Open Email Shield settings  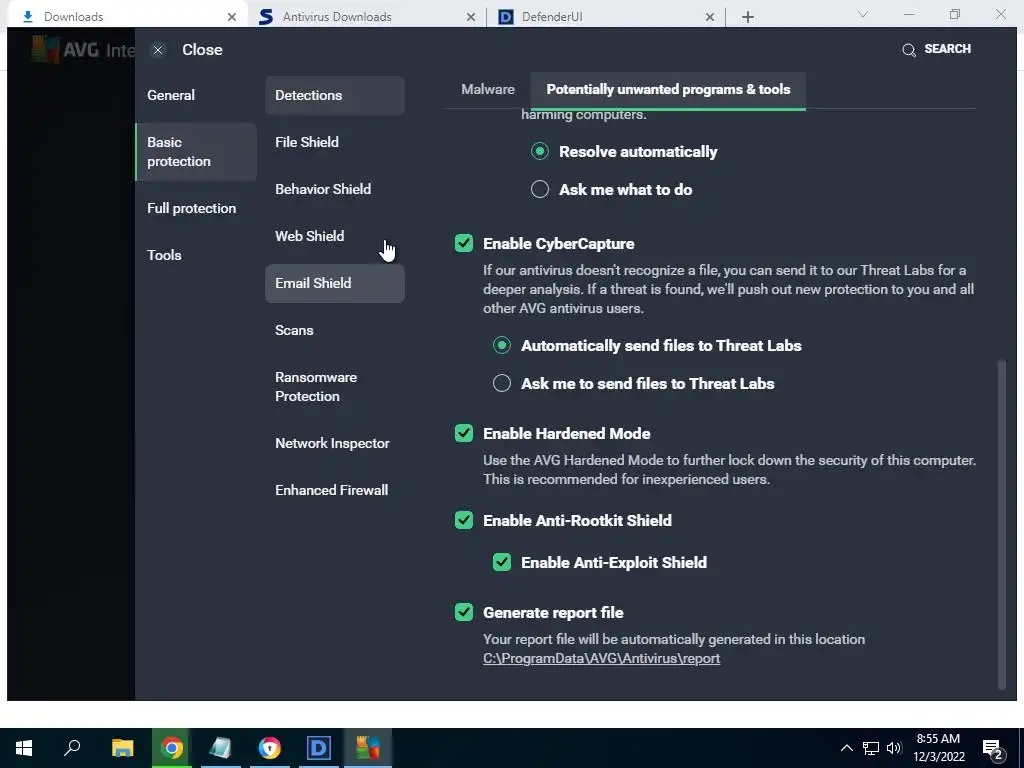tap(334, 283)
